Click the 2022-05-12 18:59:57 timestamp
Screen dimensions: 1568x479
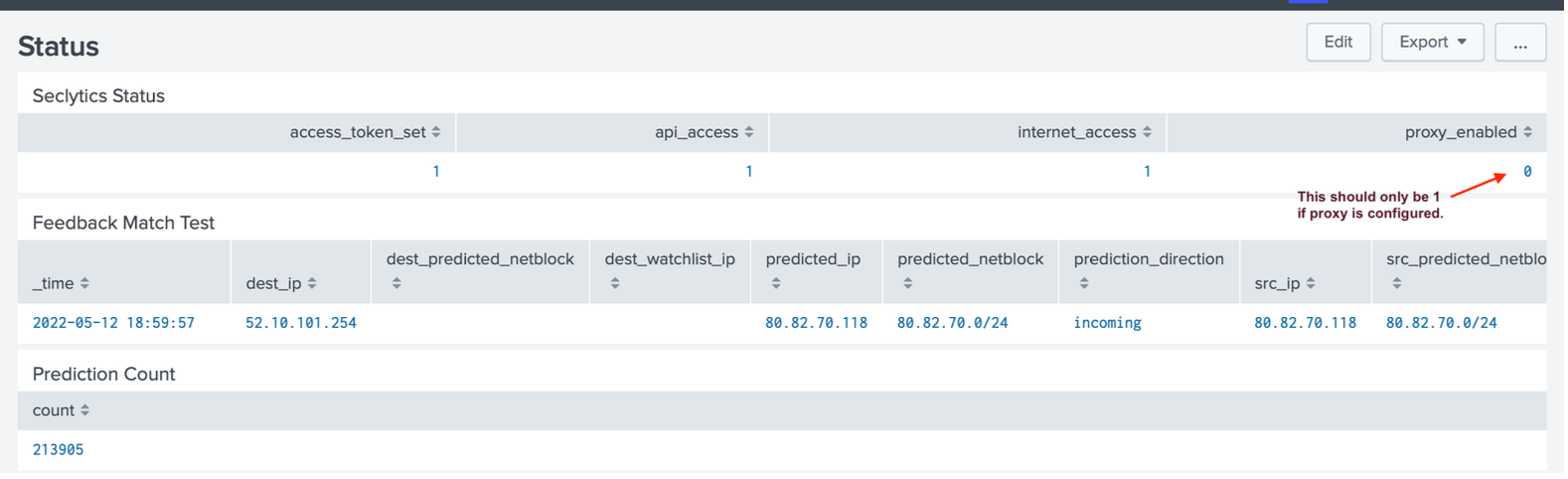[113, 323]
